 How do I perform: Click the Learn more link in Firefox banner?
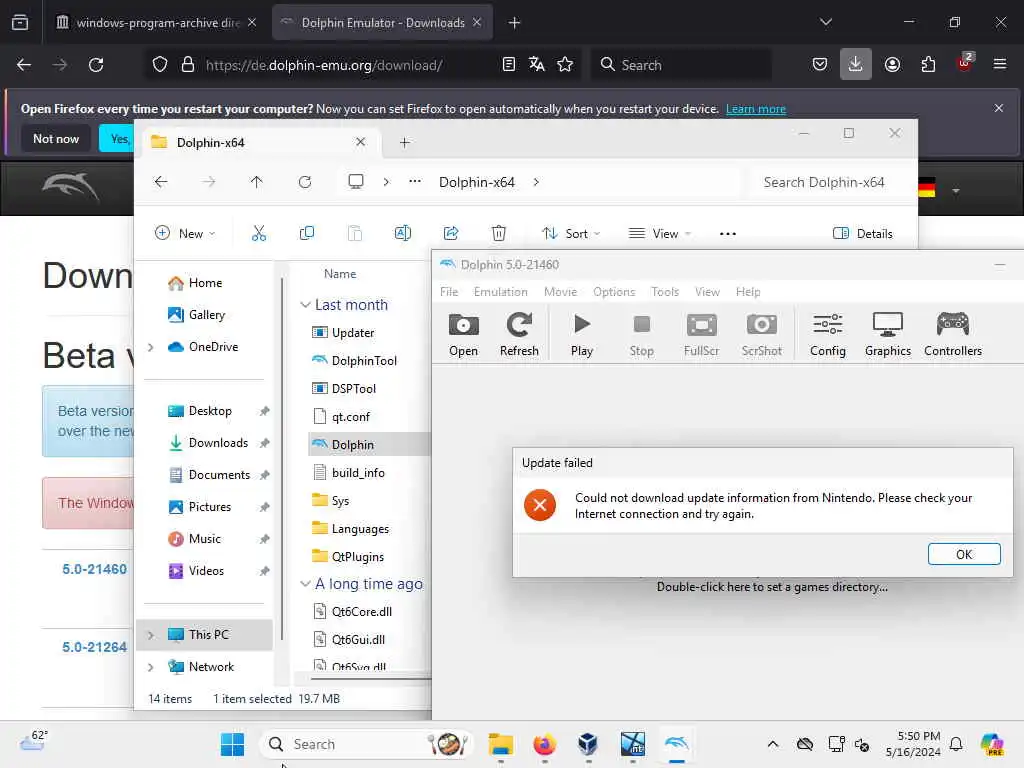756,109
